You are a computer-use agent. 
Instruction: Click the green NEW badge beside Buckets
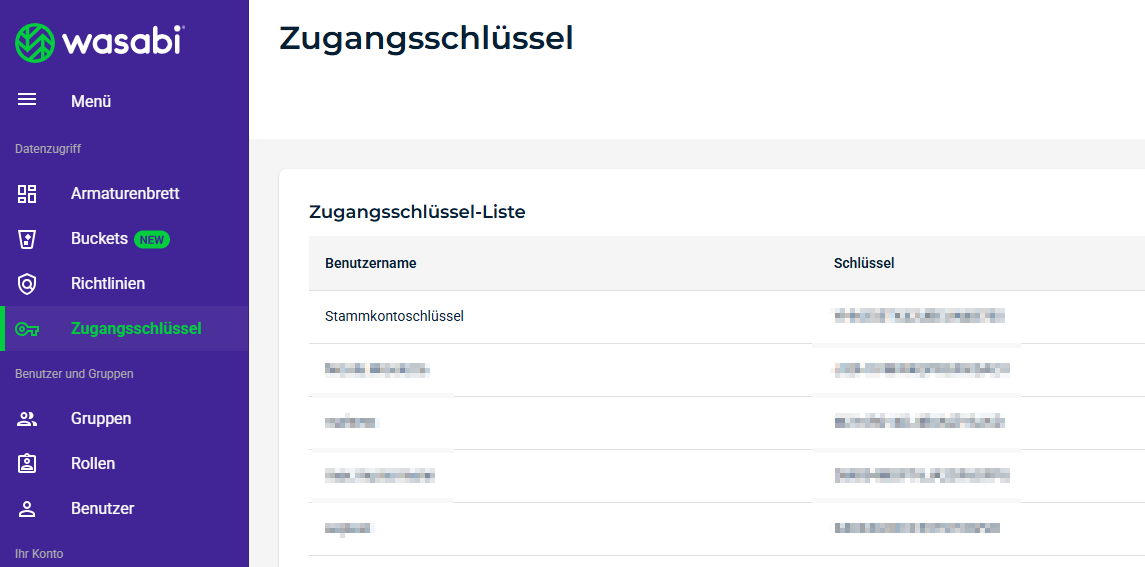tap(152, 240)
